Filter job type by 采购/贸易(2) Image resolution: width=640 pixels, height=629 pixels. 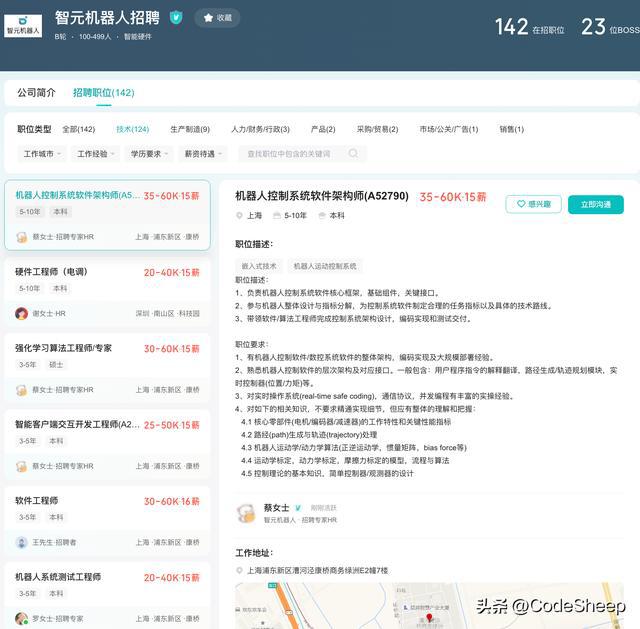pos(377,129)
